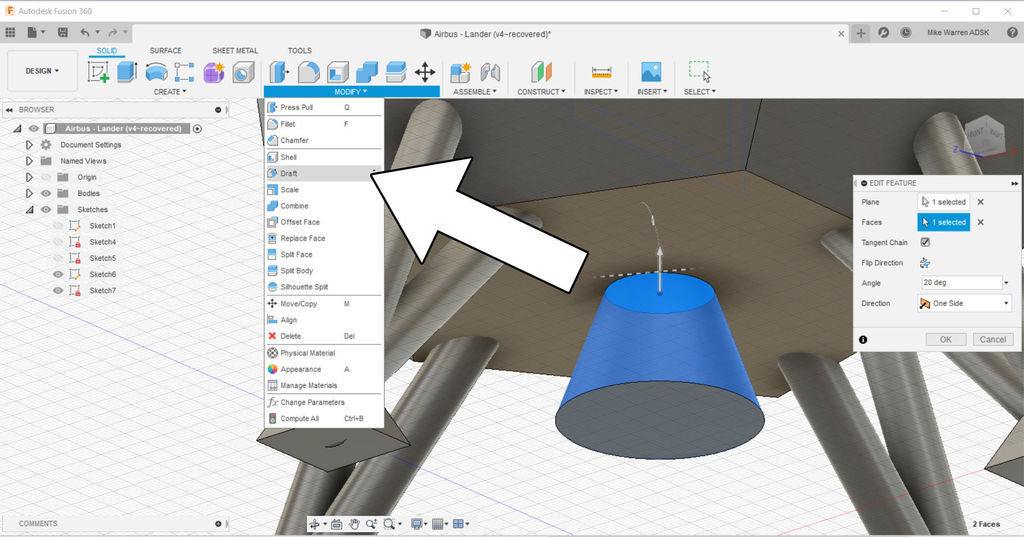Screen dimensions: 1024x537
Task: Toggle the Tangent Chain checkbox
Action: (x=925, y=242)
